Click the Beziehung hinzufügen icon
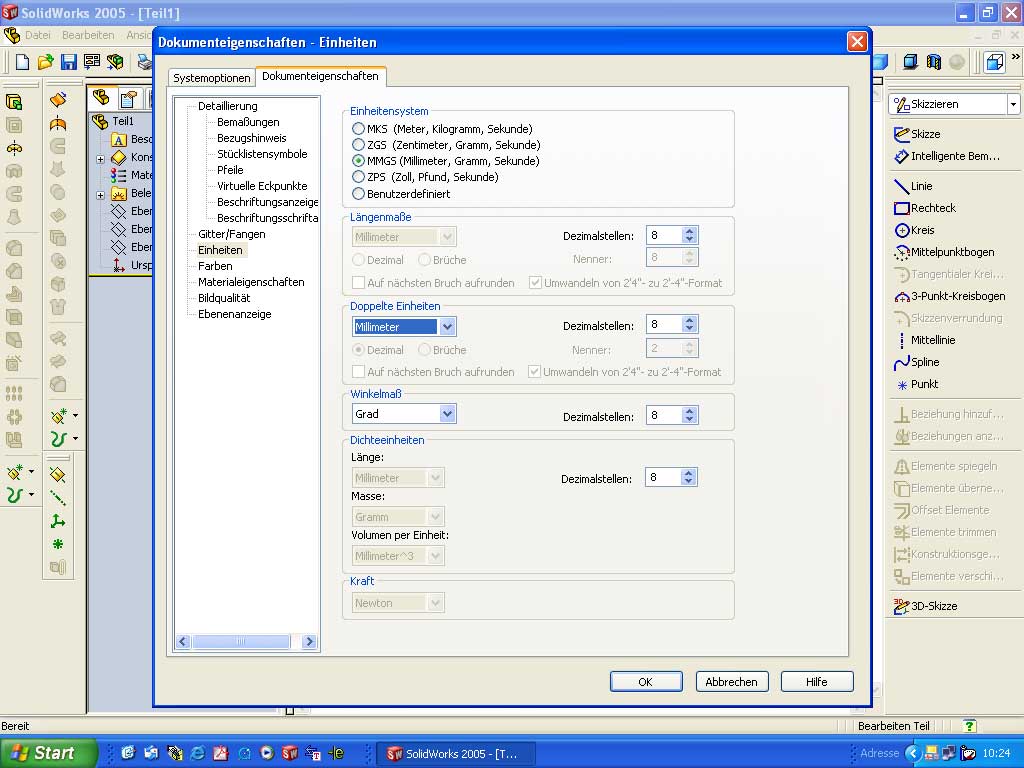Viewport: 1024px width, 768px height. (901, 415)
